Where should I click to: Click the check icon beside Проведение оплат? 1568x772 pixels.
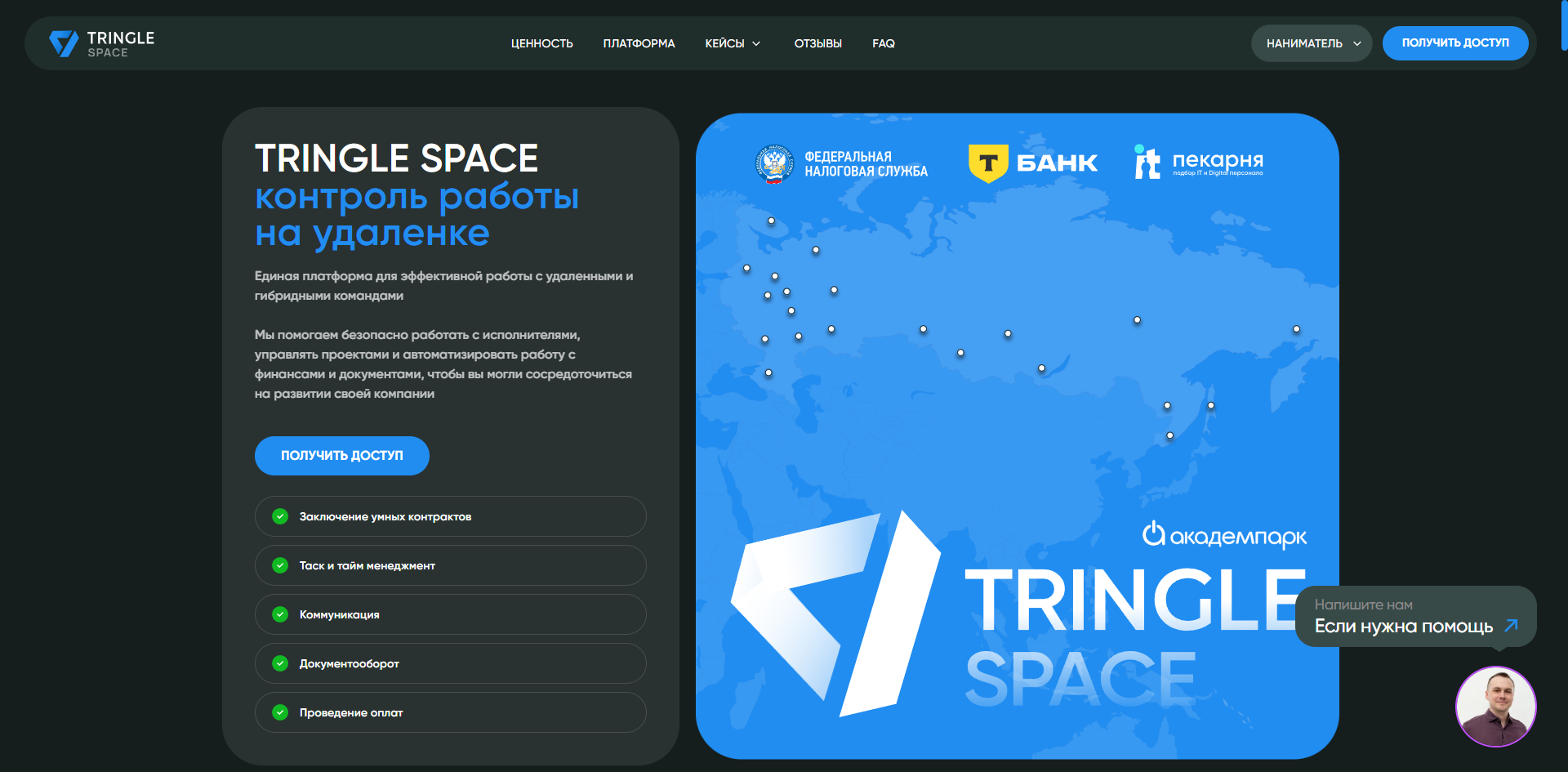click(x=280, y=712)
